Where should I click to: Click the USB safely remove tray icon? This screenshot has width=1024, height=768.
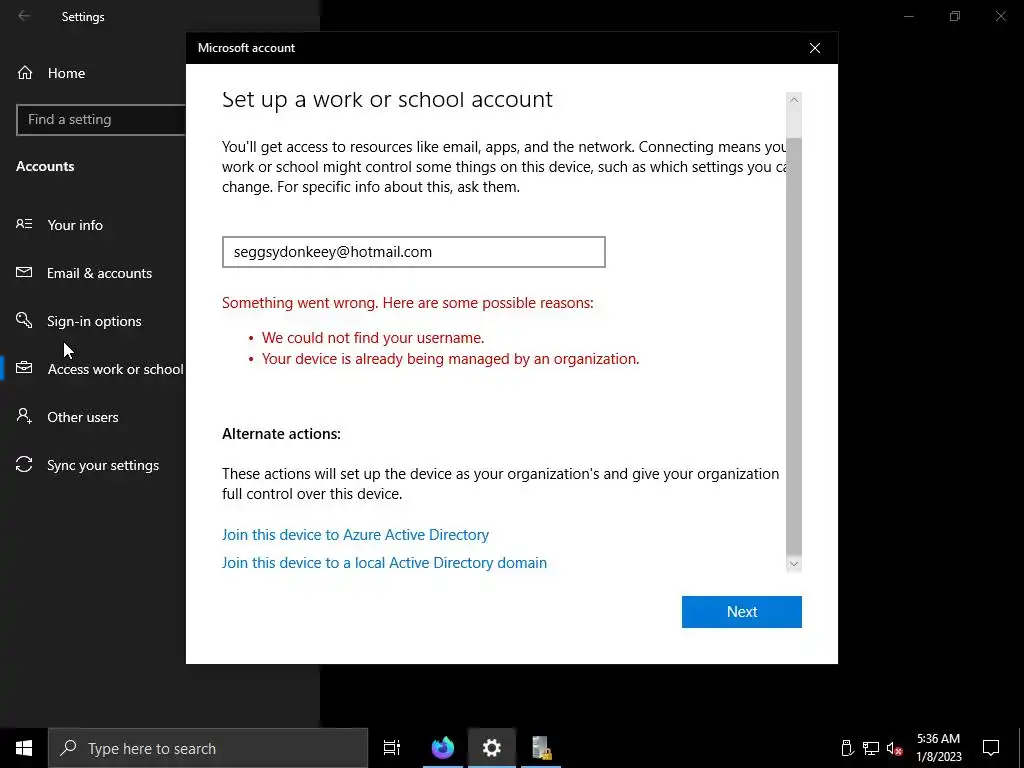pos(846,748)
